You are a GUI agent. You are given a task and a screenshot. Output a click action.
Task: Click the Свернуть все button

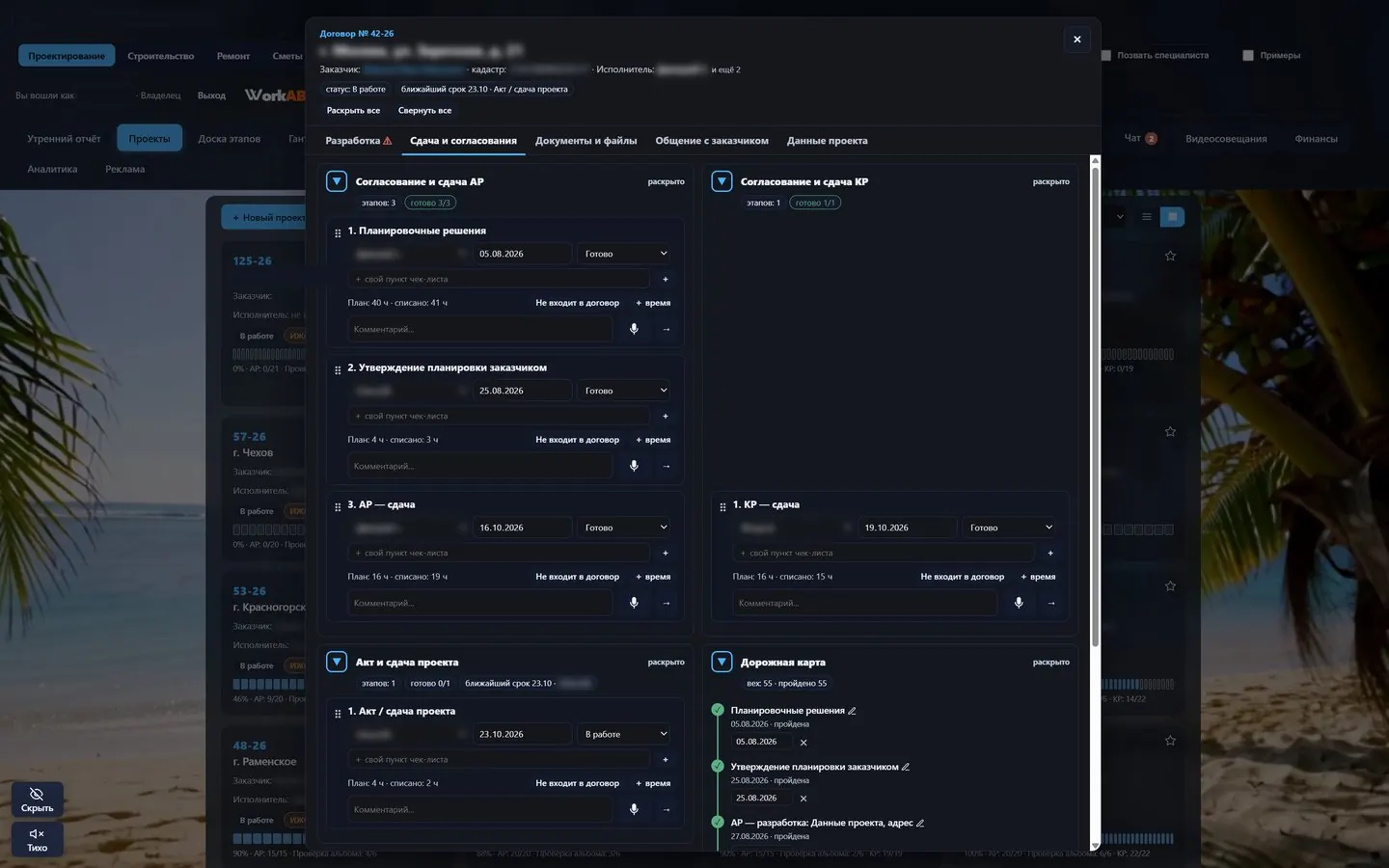424,111
